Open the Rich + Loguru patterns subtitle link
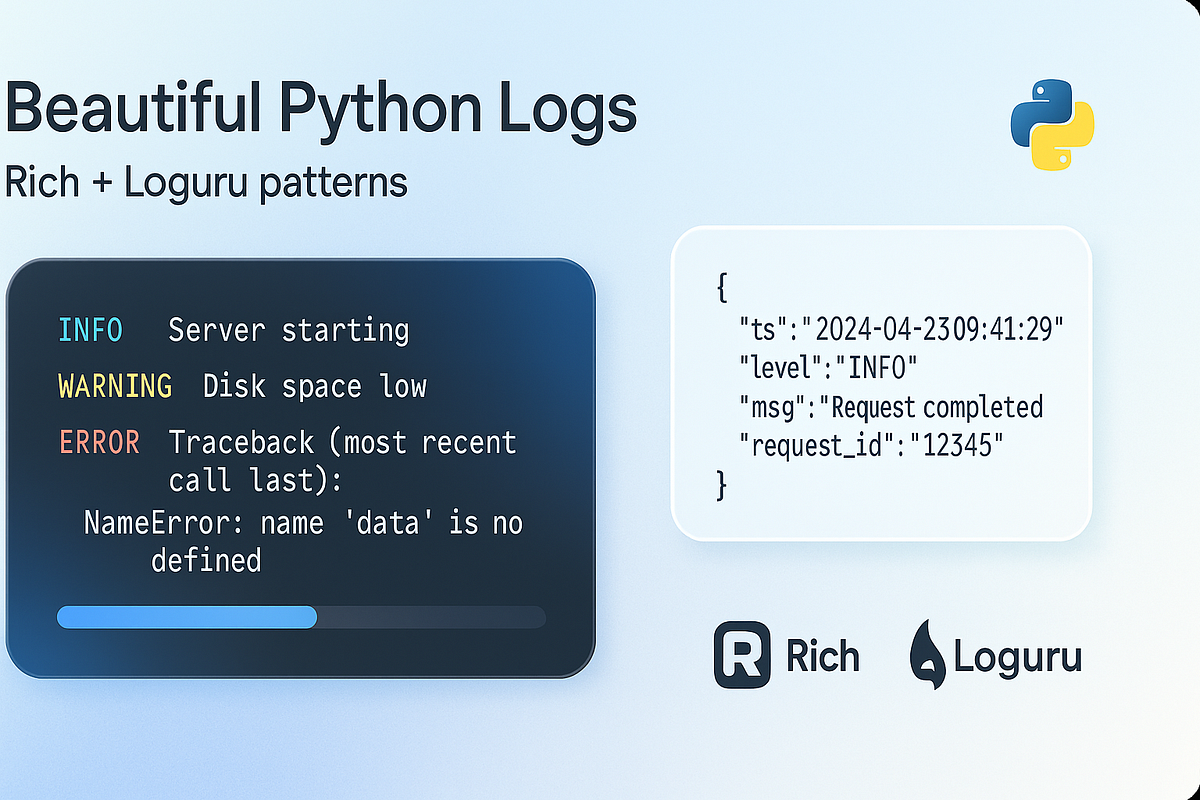1200x800 pixels. 206,182
